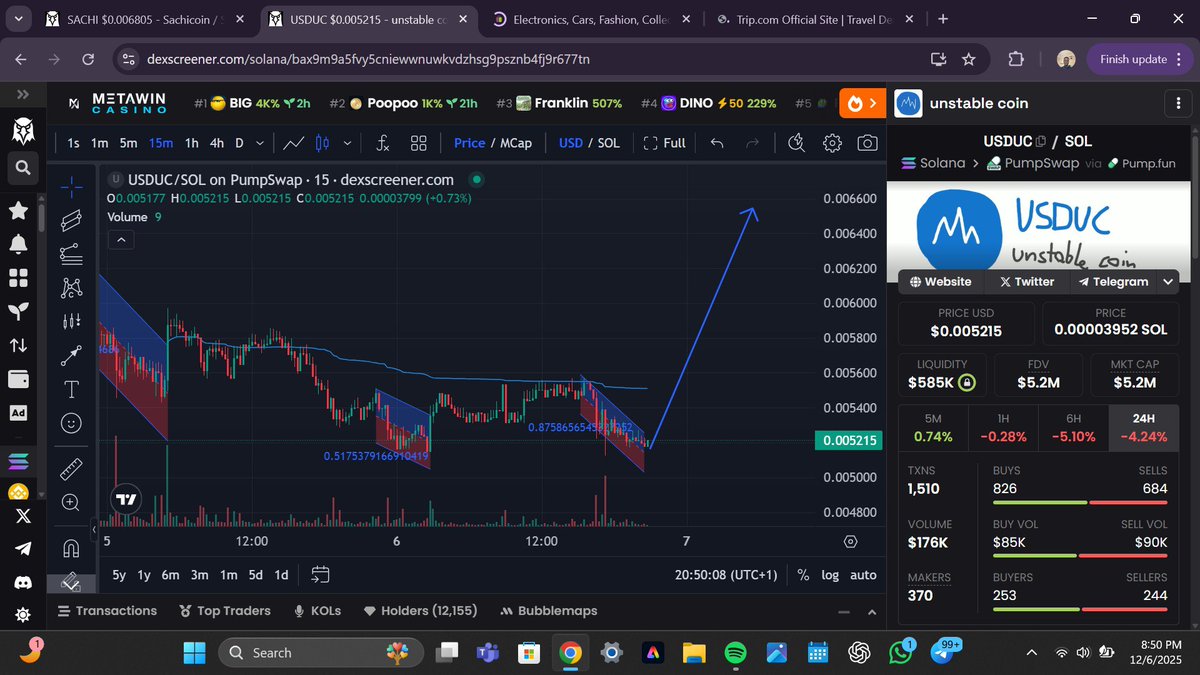Image resolution: width=1200 pixels, height=675 pixels.
Task: Open DexScreener search in sidebar
Action: coord(22,167)
